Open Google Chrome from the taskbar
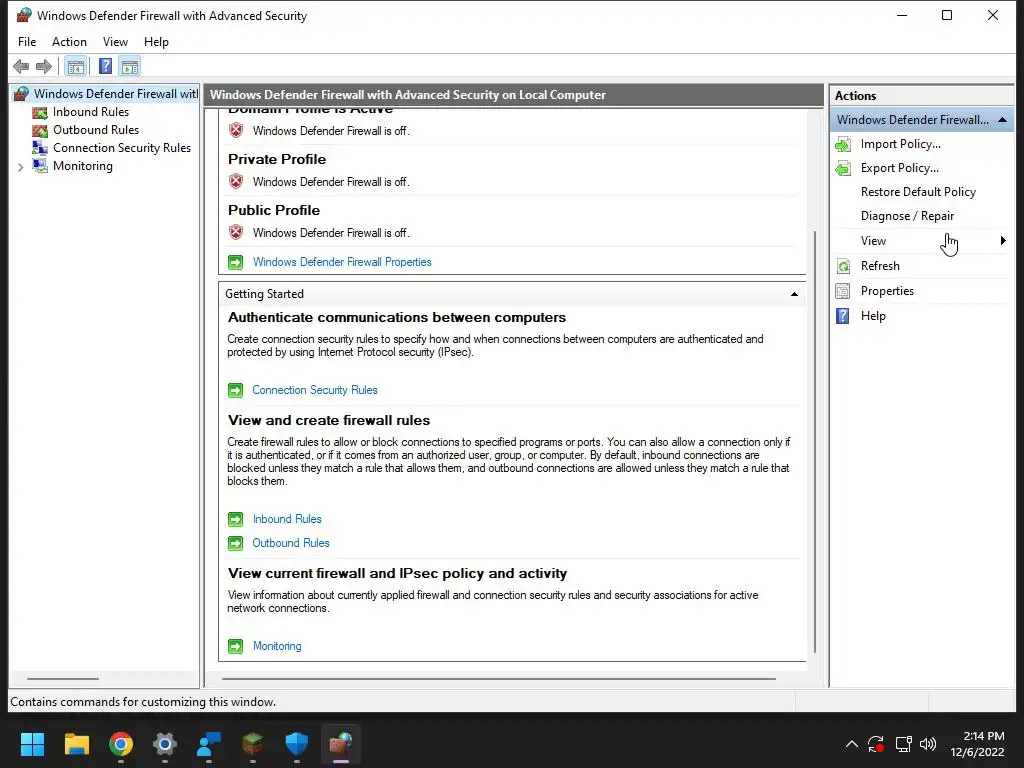 [121, 744]
